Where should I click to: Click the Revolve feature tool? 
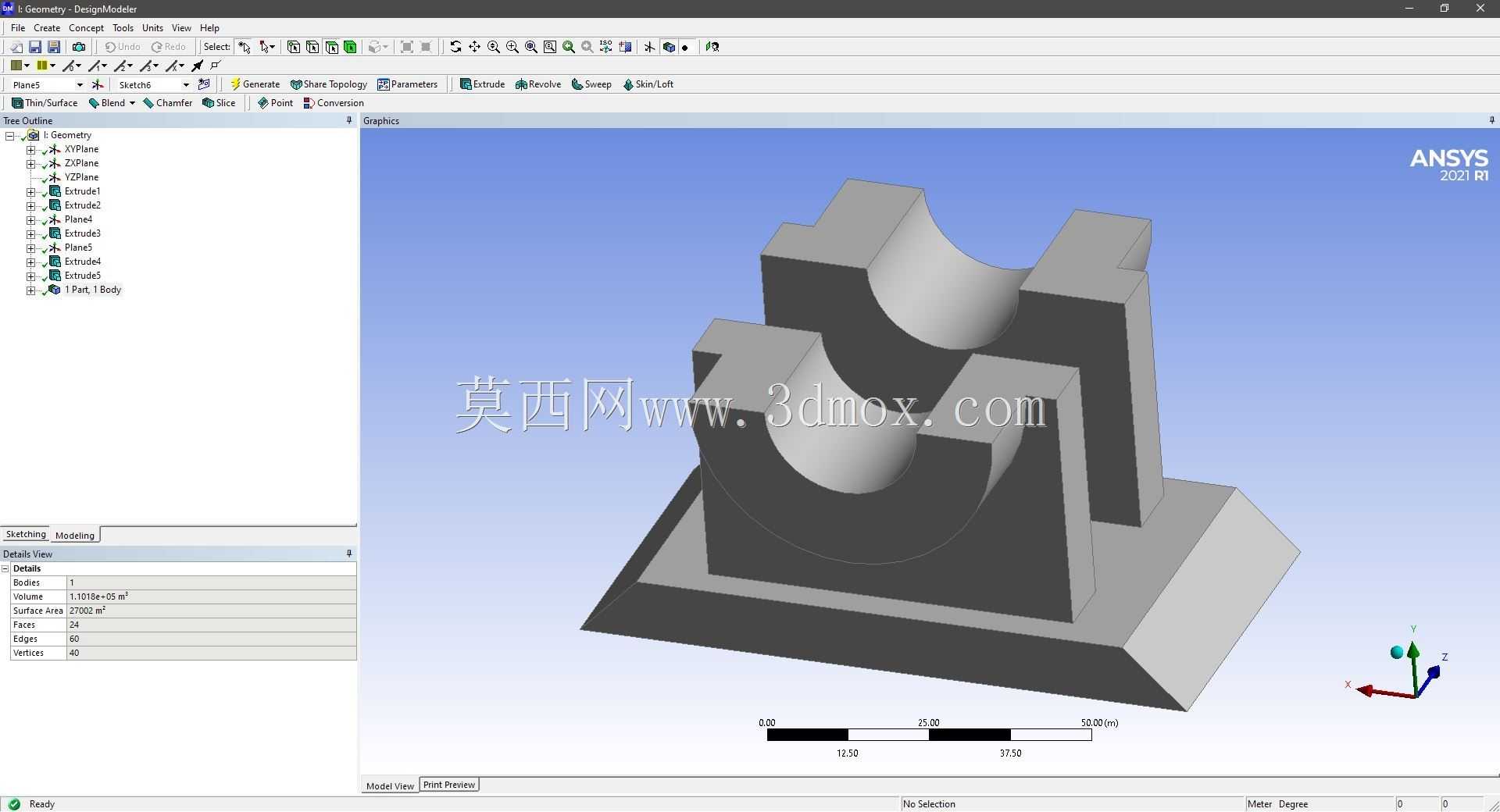click(x=538, y=84)
